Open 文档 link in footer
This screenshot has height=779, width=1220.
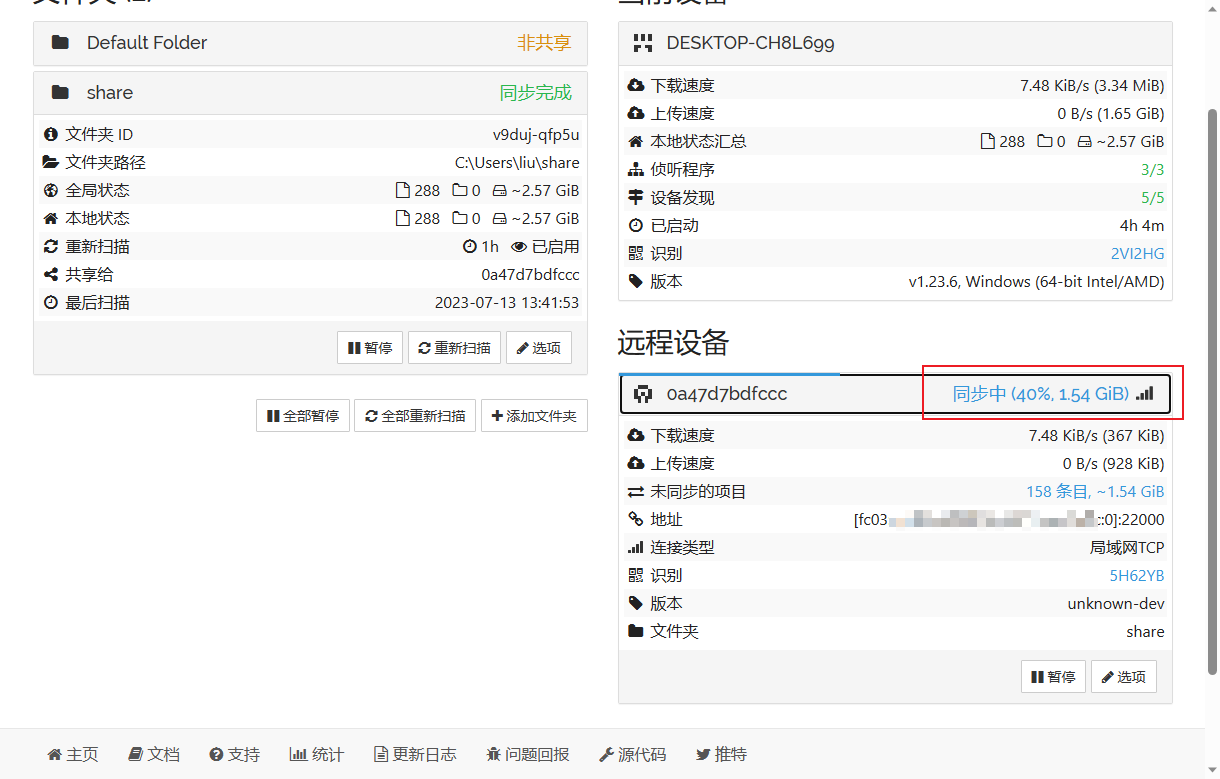point(154,754)
